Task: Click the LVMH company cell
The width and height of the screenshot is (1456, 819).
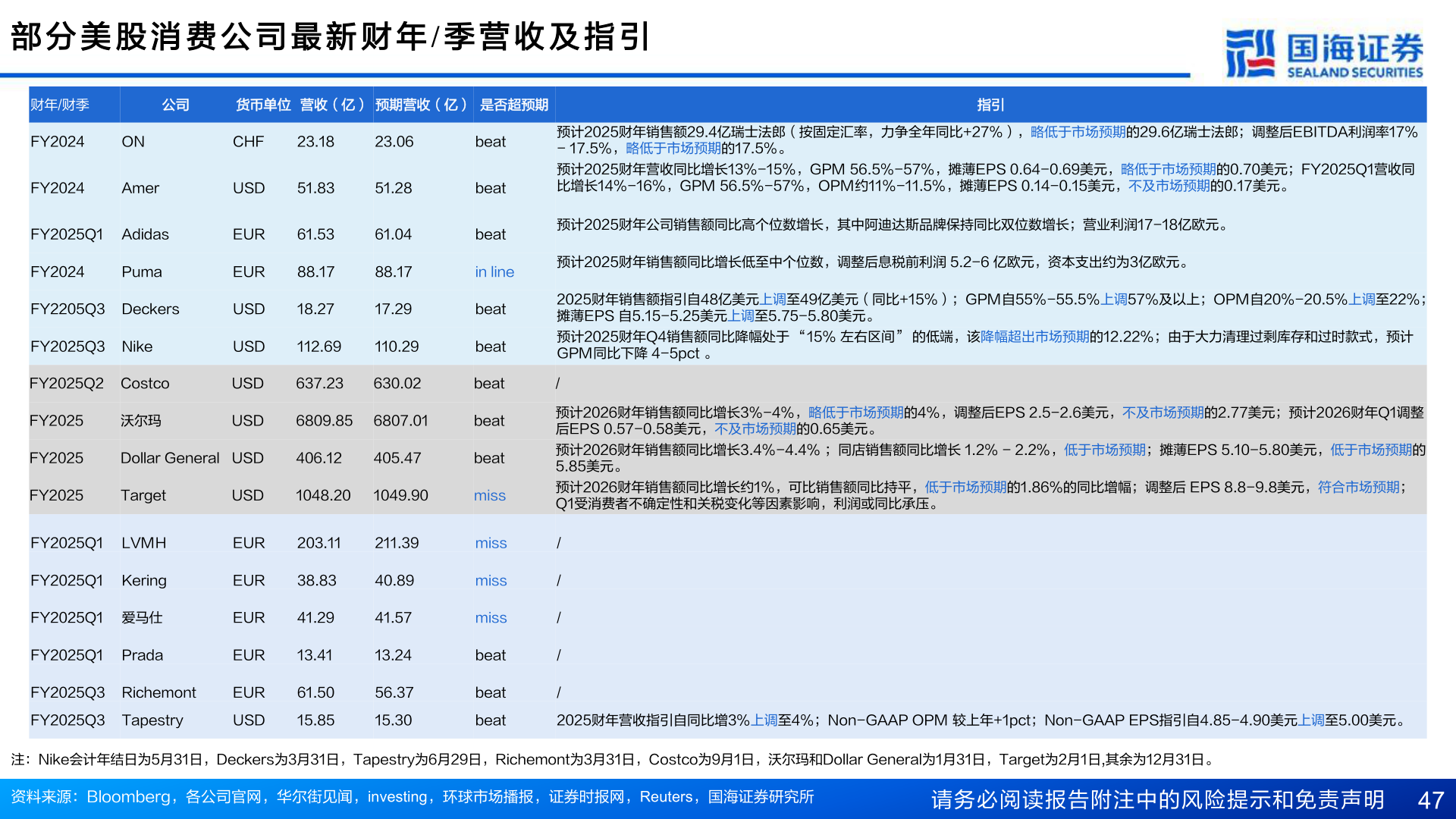Action: click(143, 543)
